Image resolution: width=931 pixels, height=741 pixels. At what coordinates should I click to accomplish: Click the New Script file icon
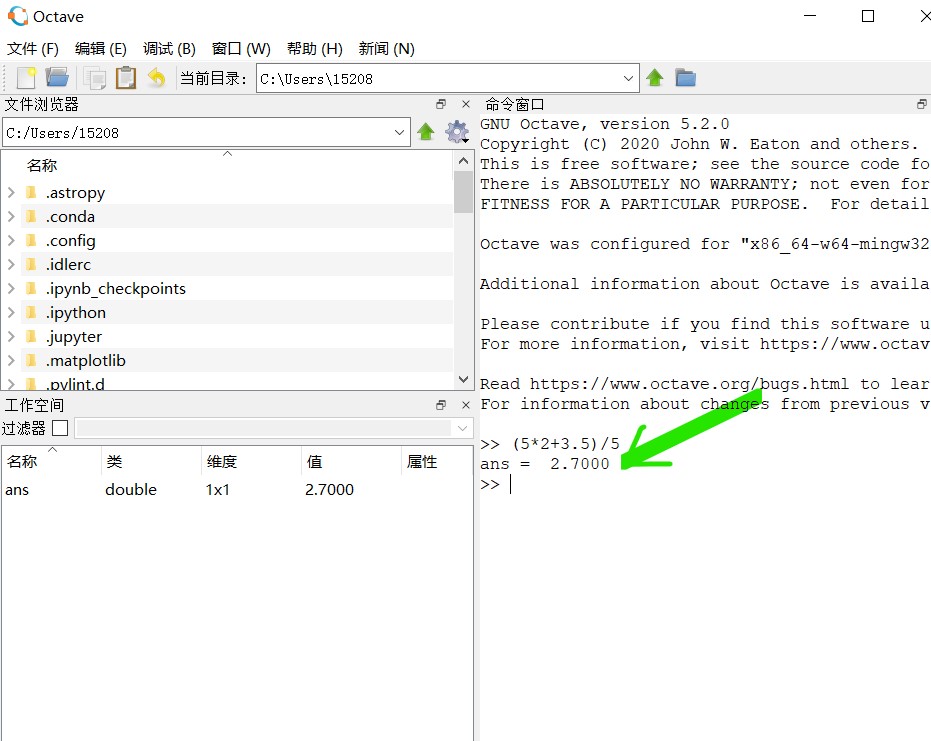coord(27,78)
